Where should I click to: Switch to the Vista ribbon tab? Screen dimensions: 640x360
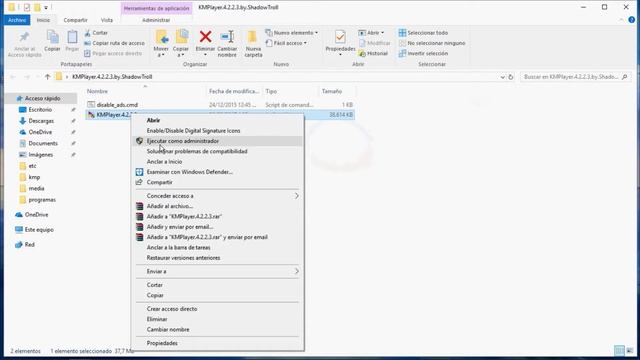(x=107, y=20)
